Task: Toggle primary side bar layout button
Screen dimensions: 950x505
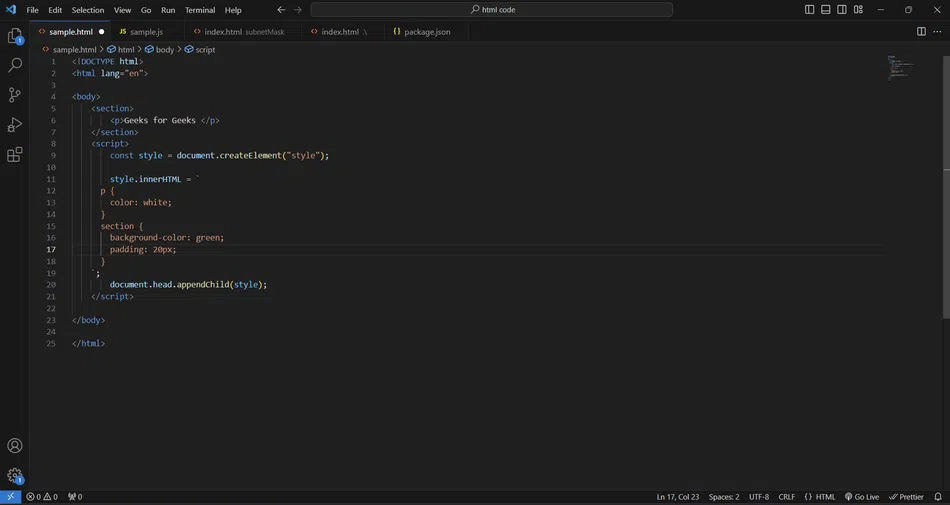Action: [810, 10]
